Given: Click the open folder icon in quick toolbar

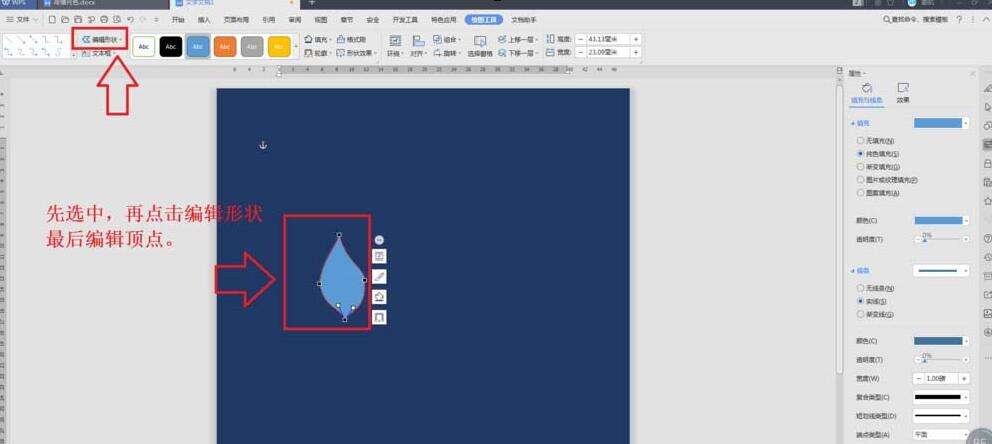Looking at the screenshot, I should [65, 20].
